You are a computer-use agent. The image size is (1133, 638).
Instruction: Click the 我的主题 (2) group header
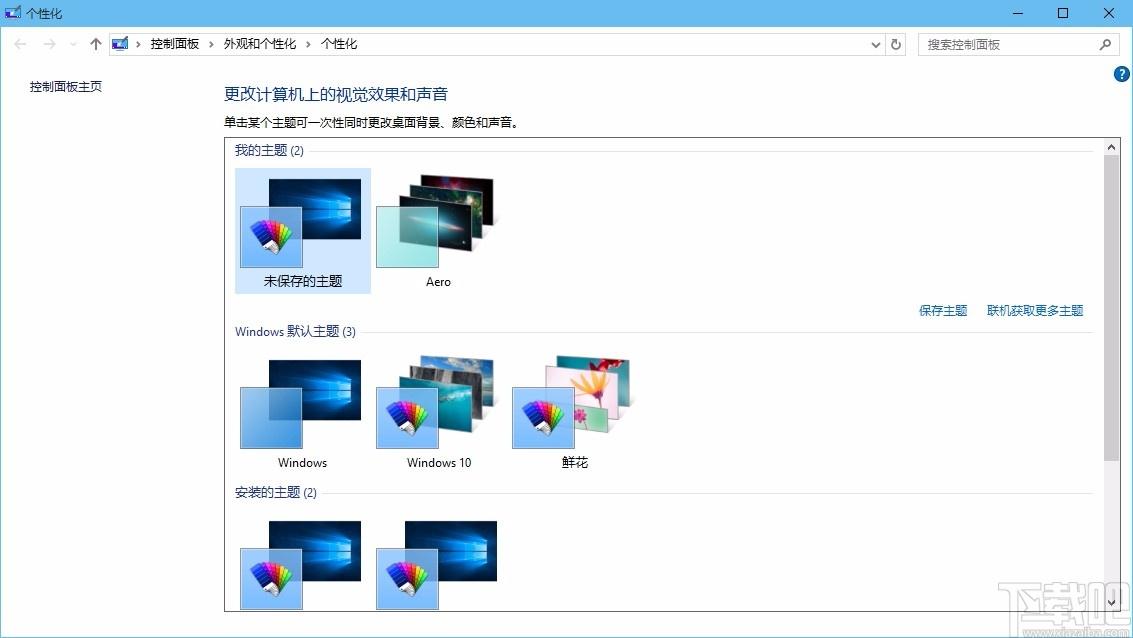point(269,150)
